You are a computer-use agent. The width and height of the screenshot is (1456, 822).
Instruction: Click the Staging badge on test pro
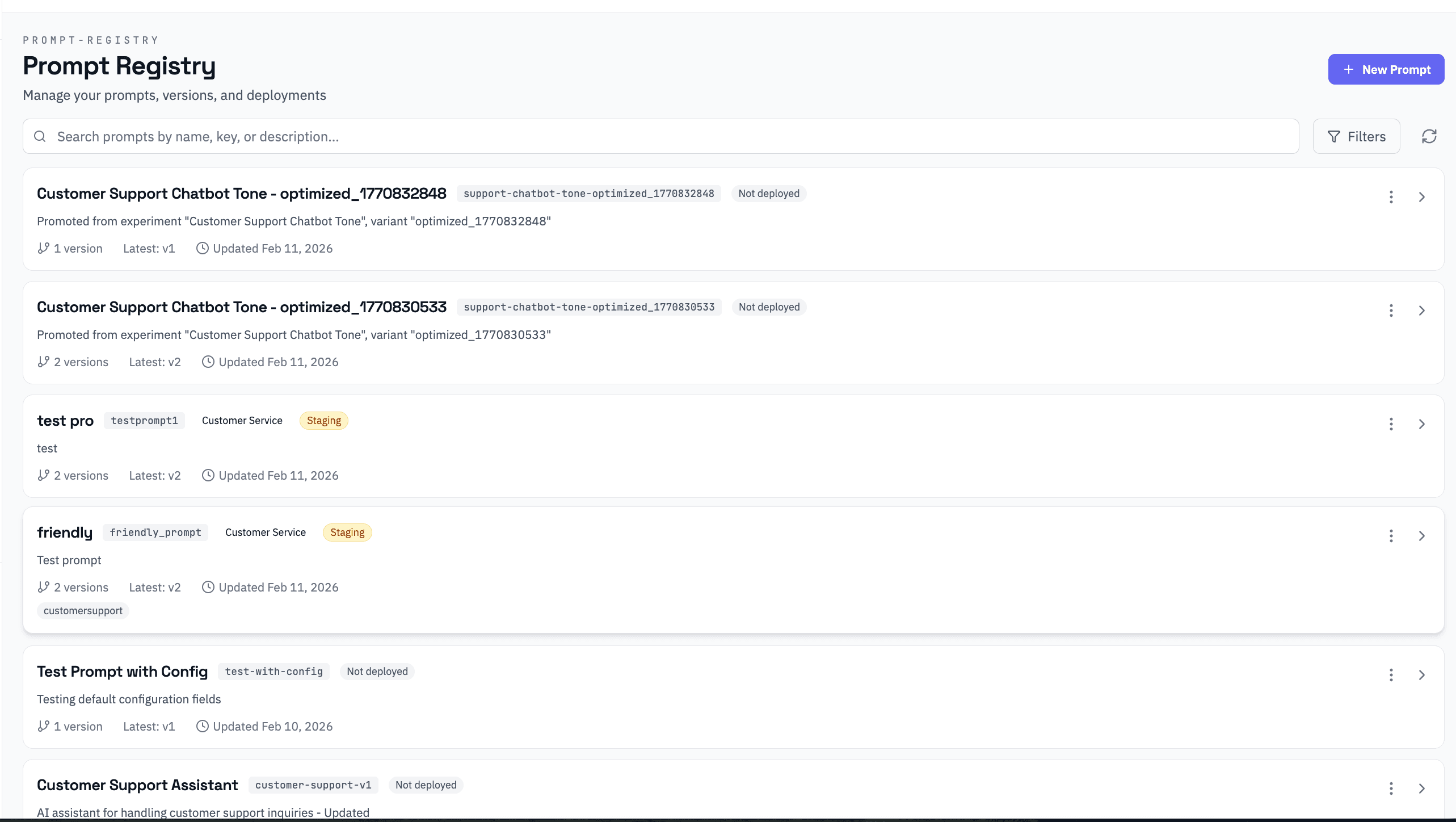[323, 421]
